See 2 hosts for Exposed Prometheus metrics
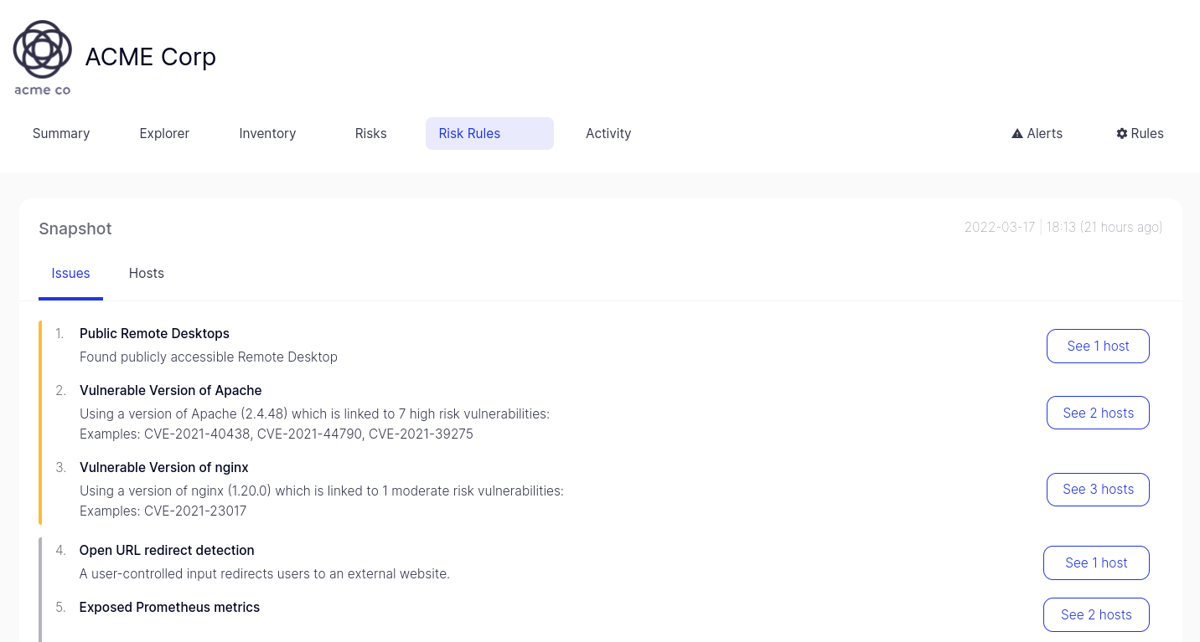The image size is (1200, 642). pos(1096,615)
